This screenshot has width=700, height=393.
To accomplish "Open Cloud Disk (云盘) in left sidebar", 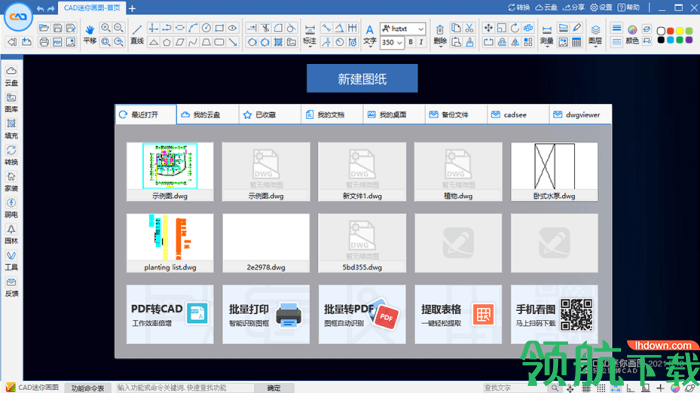I will pos(12,76).
